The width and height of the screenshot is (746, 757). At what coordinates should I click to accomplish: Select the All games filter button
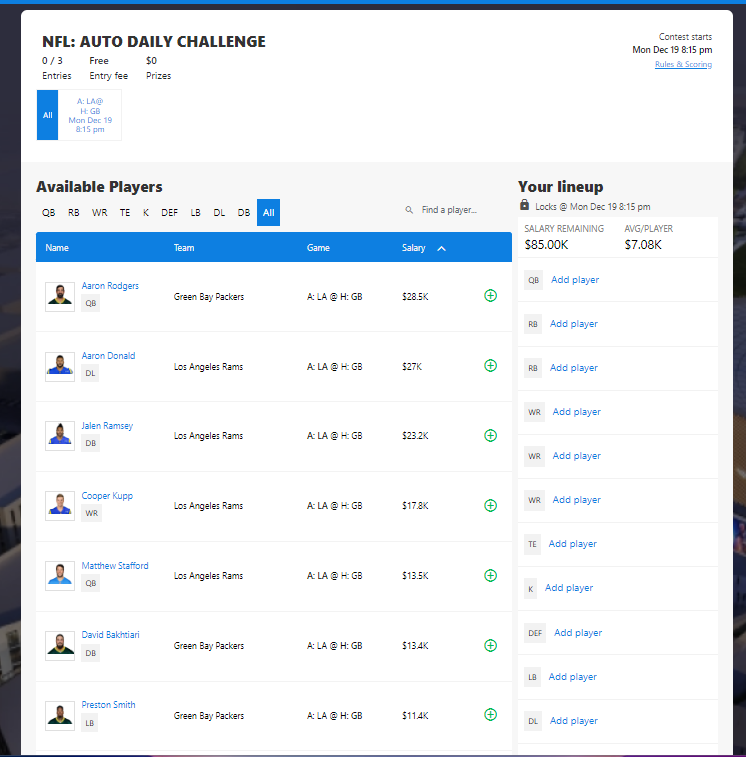47,115
